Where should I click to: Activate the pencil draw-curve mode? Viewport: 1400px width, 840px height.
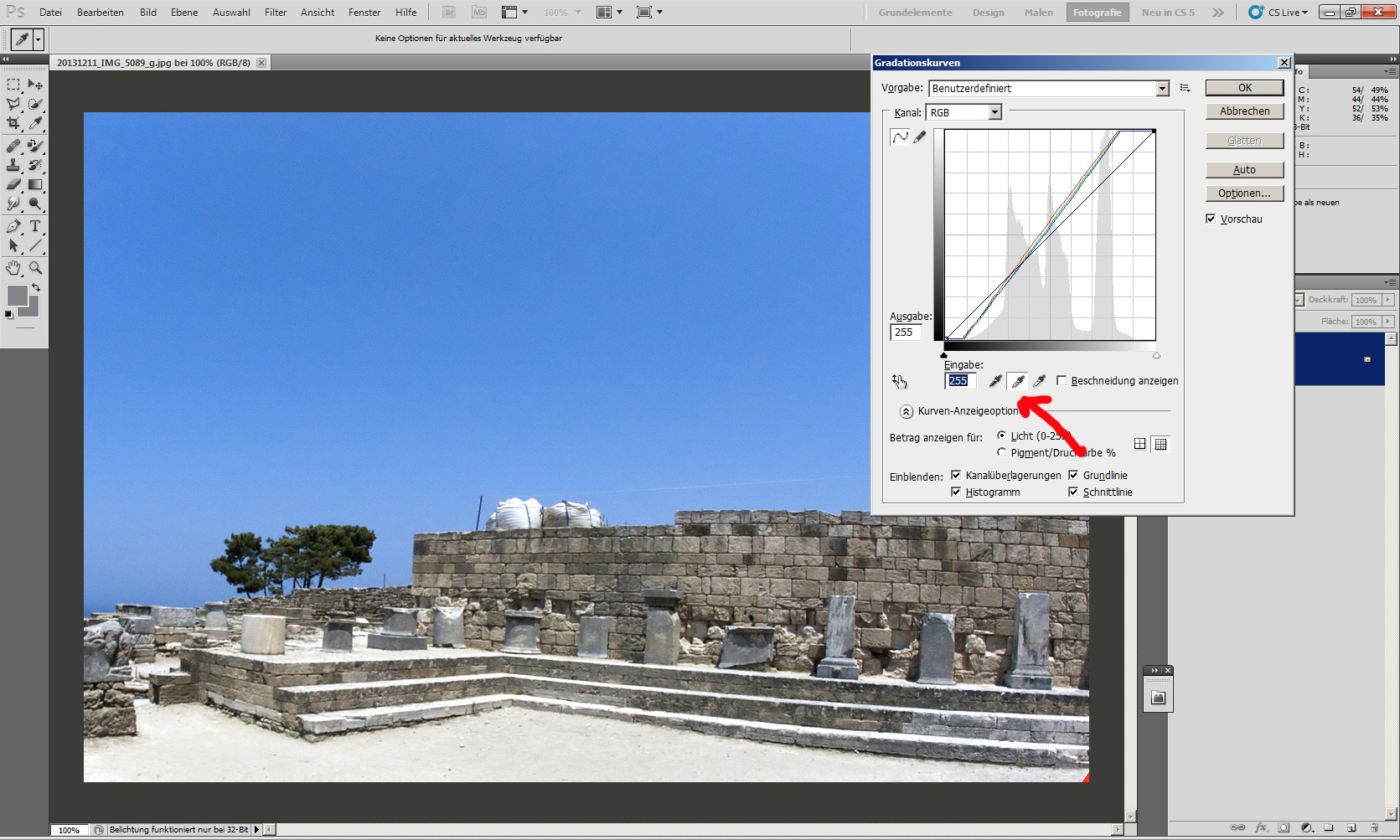coord(920,137)
